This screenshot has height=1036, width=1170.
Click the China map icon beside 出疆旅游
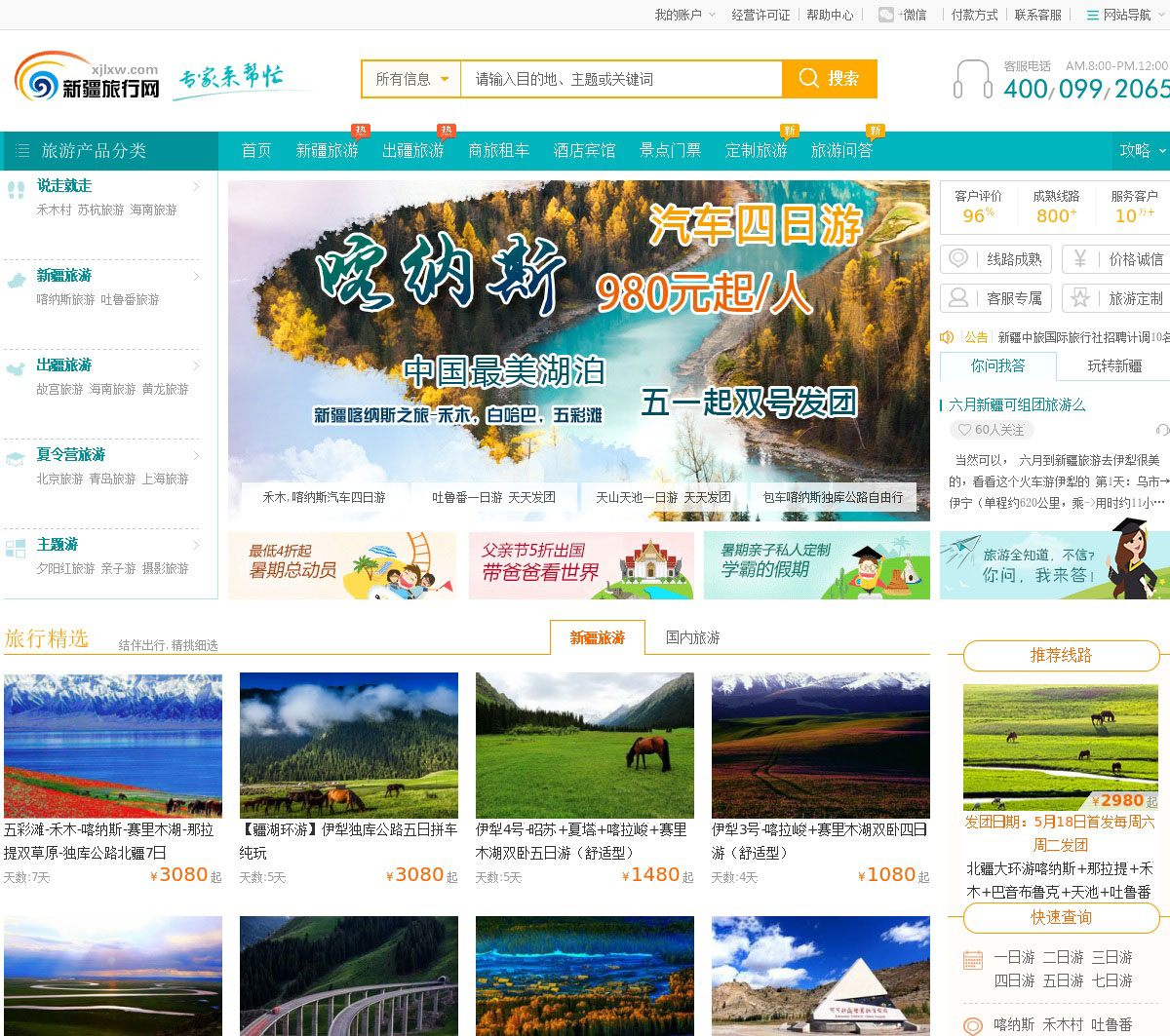tap(16, 369)
